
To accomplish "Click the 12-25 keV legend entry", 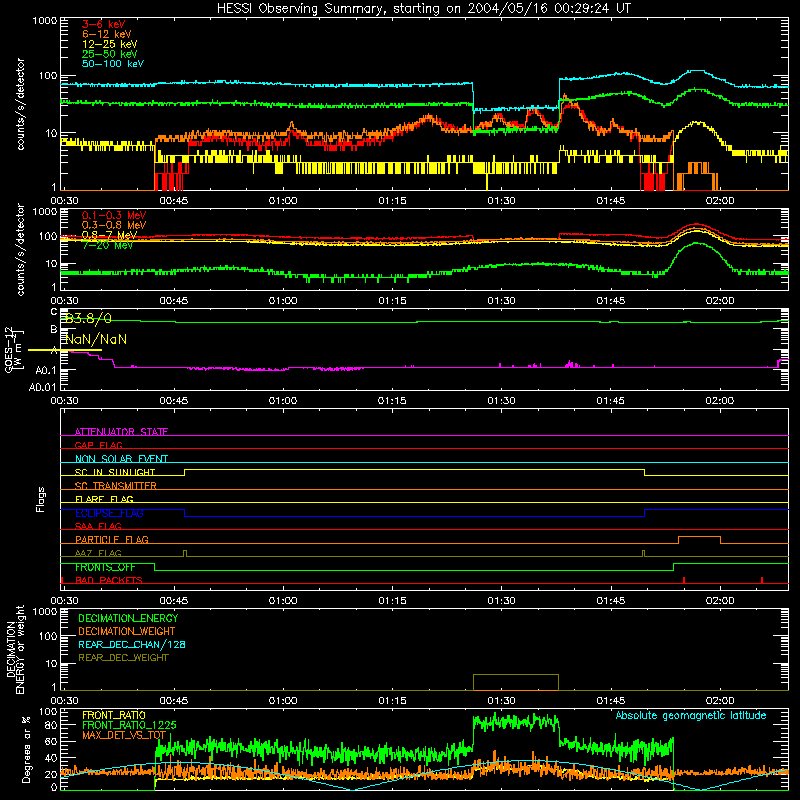I will [109, 44].
